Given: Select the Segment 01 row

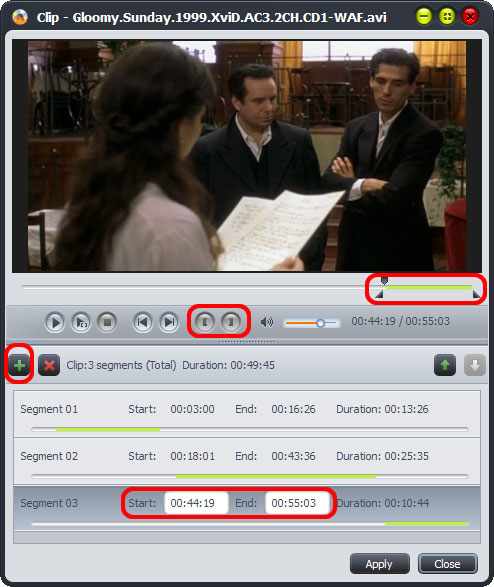Looking at the screenshot, I should 247,414.
